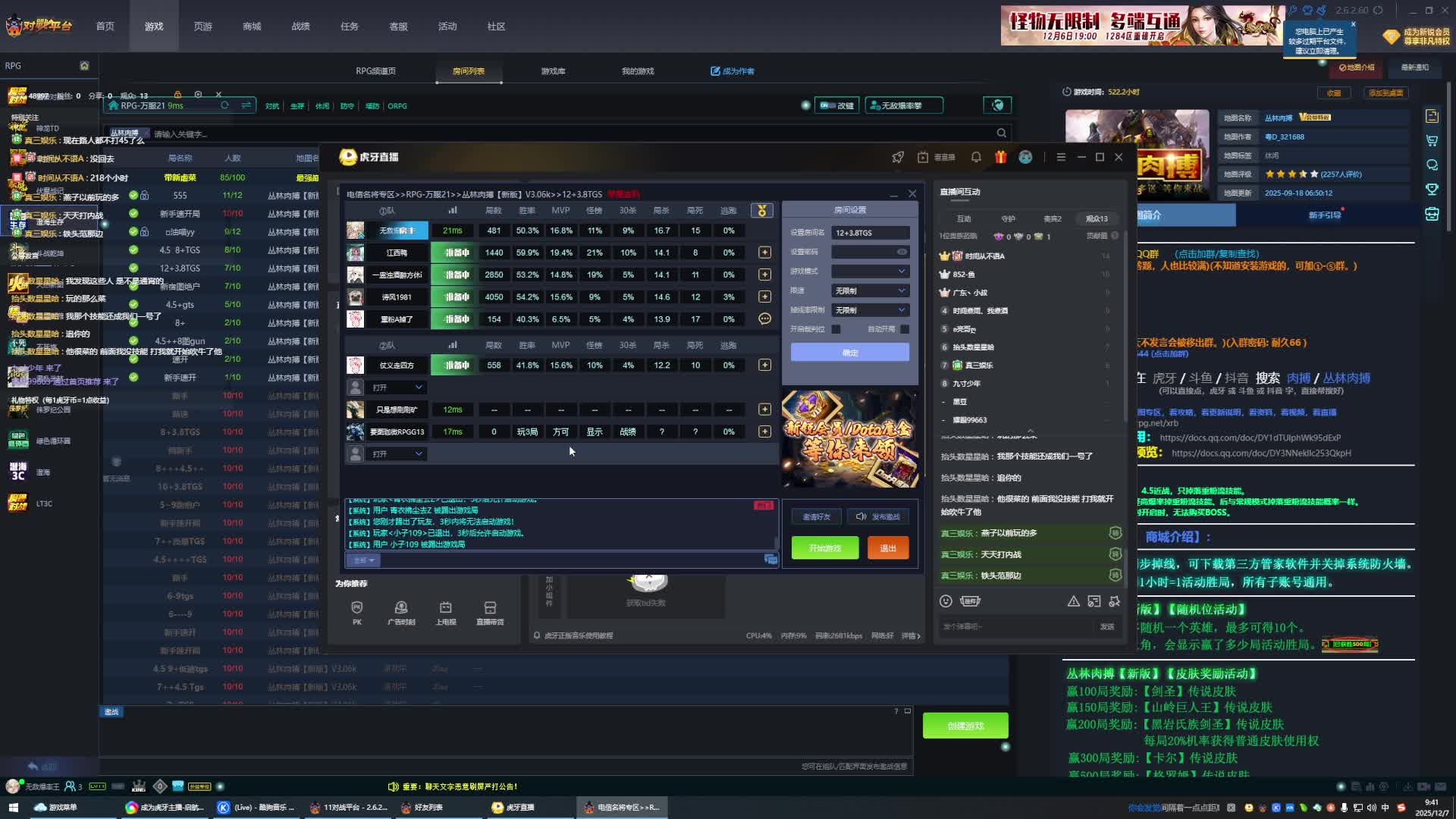Click the emoji smiley icon in chat

[x=946, y=601]
